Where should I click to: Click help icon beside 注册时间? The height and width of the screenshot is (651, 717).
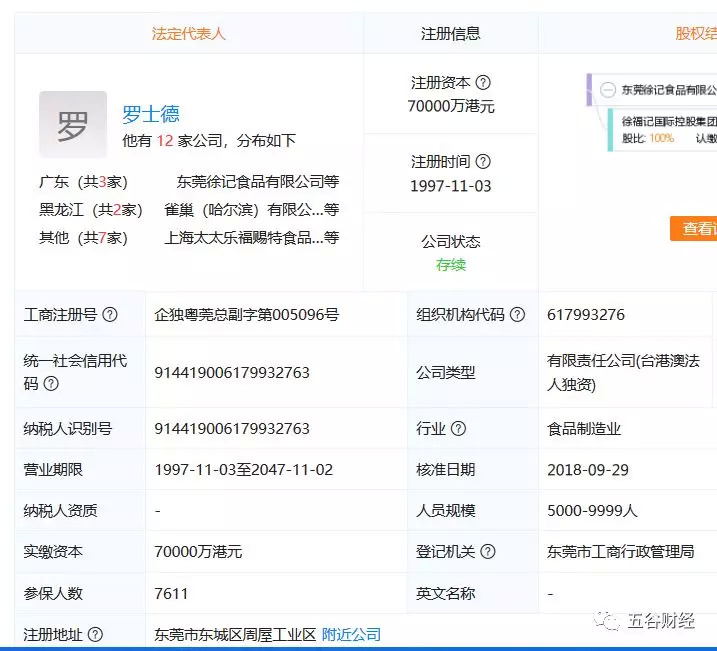[483, 162]
